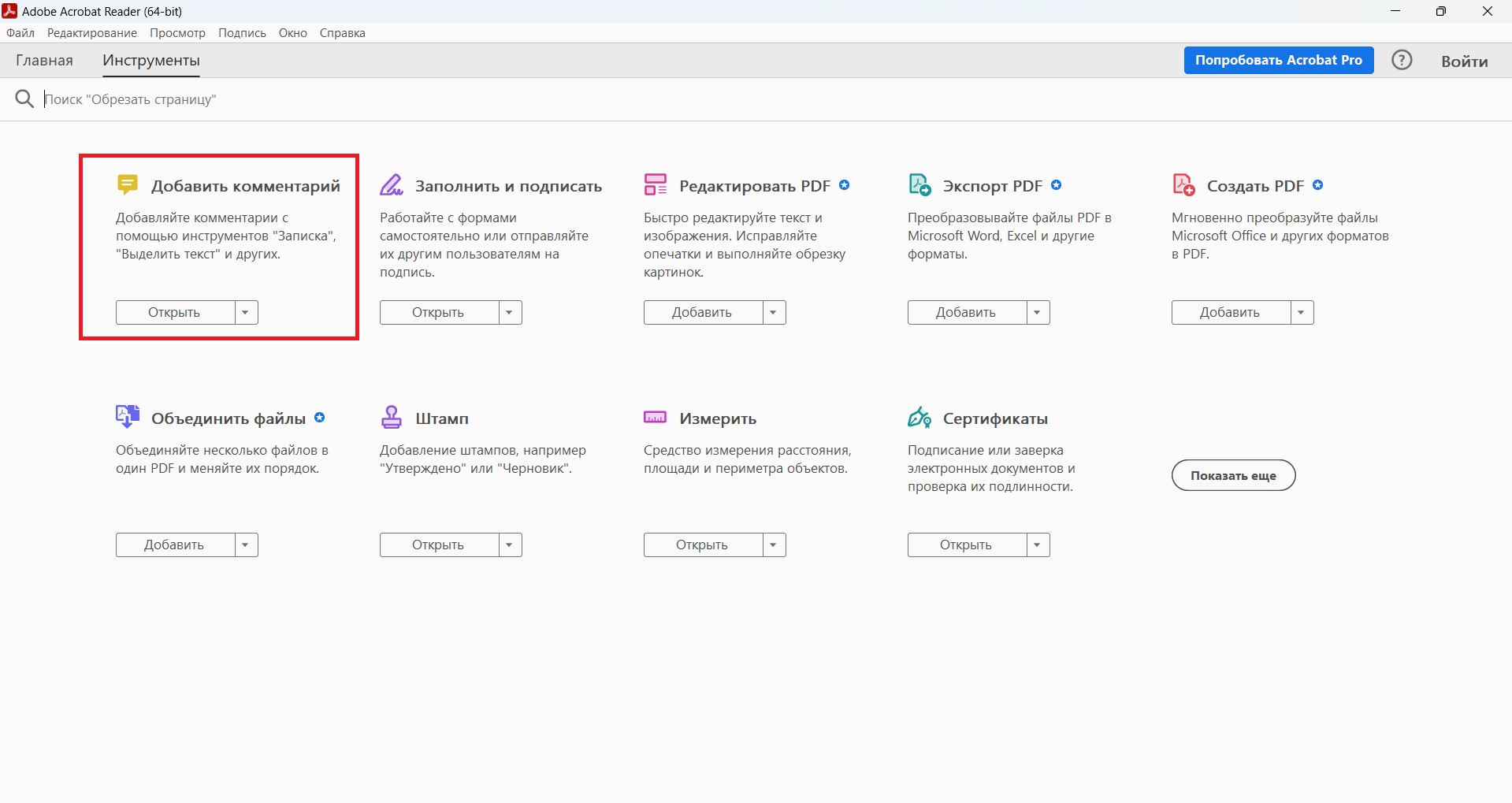Open the Окно menu
Screen dimensions: 1512x803
pyautogui.click(x=293, y=33)
